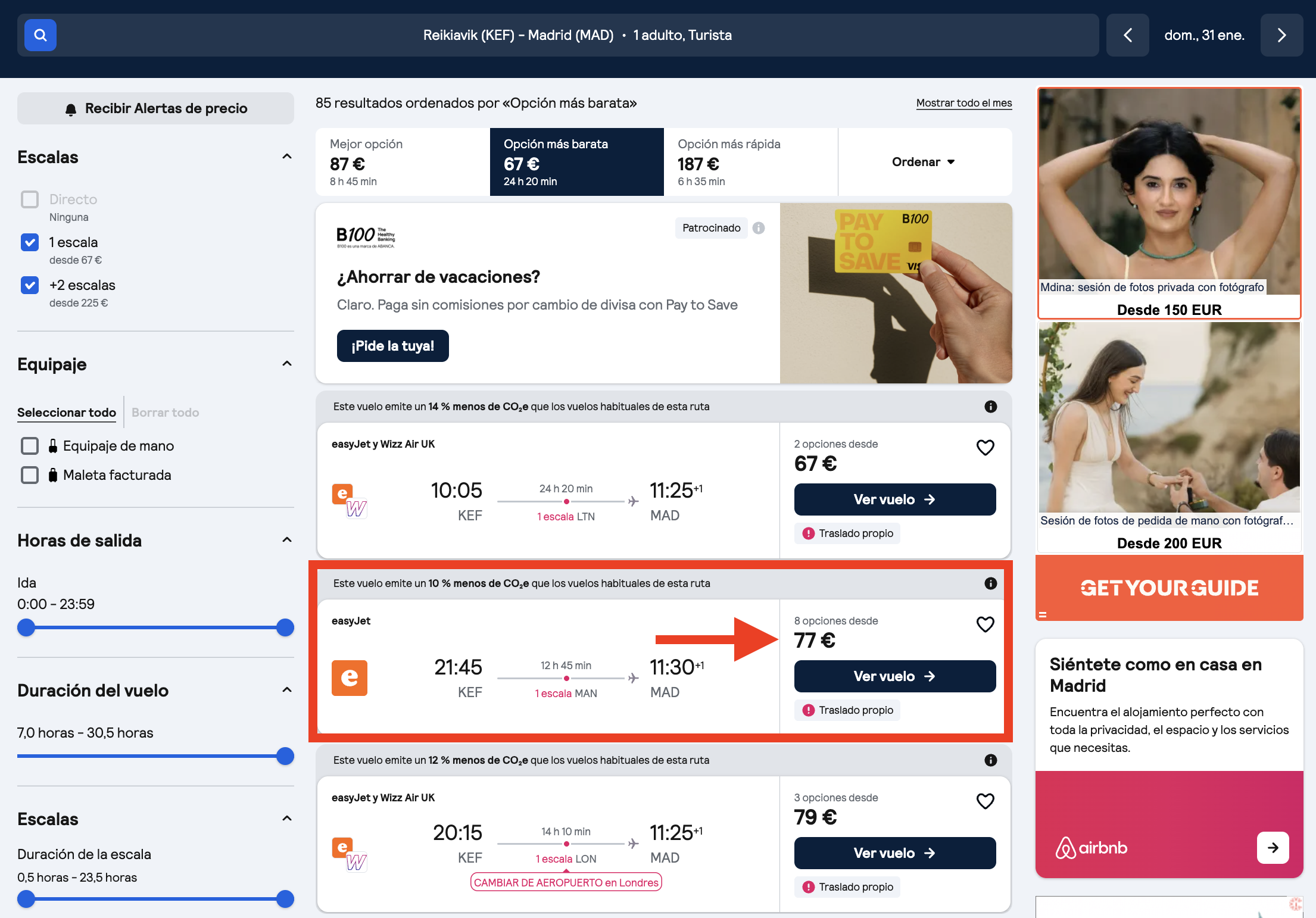Open CO₂ info icon for 10 % flight
Image resolution: width=1316 pixels, height=918 pixels.
coord(990,583)
